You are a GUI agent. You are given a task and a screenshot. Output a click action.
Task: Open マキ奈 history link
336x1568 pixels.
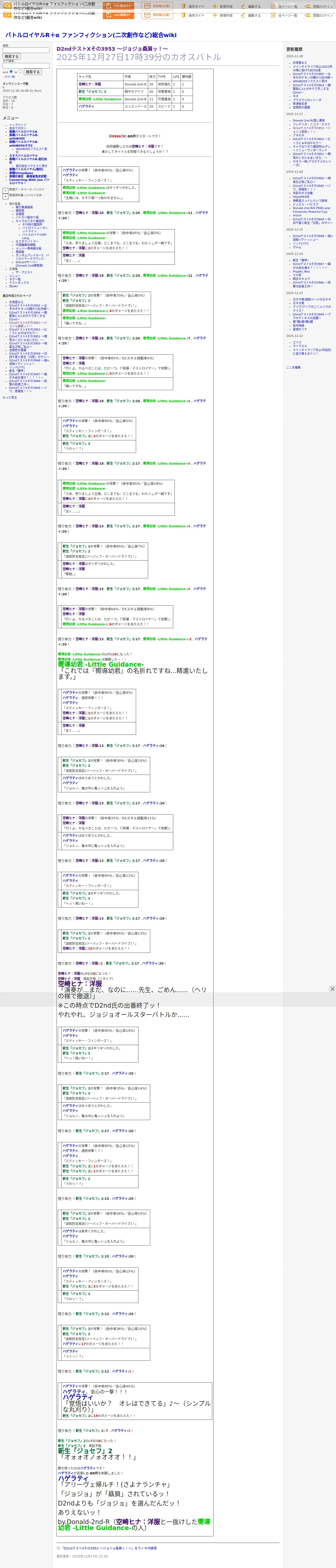click(297, 275)
